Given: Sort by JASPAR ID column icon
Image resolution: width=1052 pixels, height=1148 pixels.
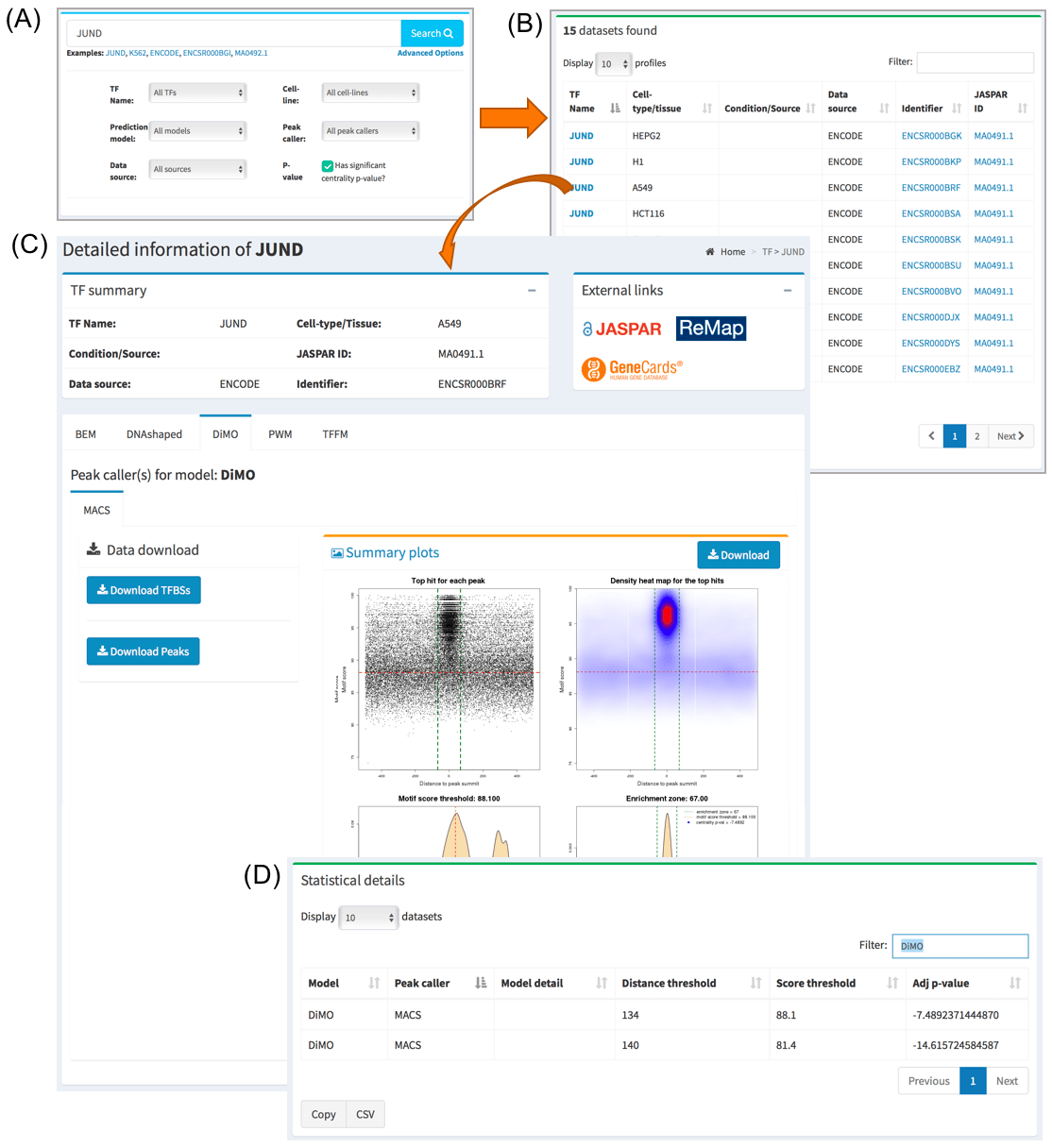Looking at the screenshot, I should click(1023, 109).
